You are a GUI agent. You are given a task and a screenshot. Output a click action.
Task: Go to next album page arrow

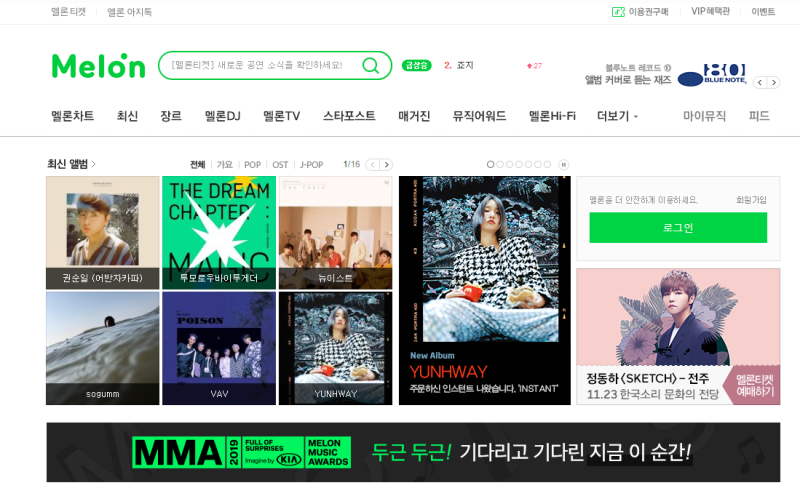(387, 164)
